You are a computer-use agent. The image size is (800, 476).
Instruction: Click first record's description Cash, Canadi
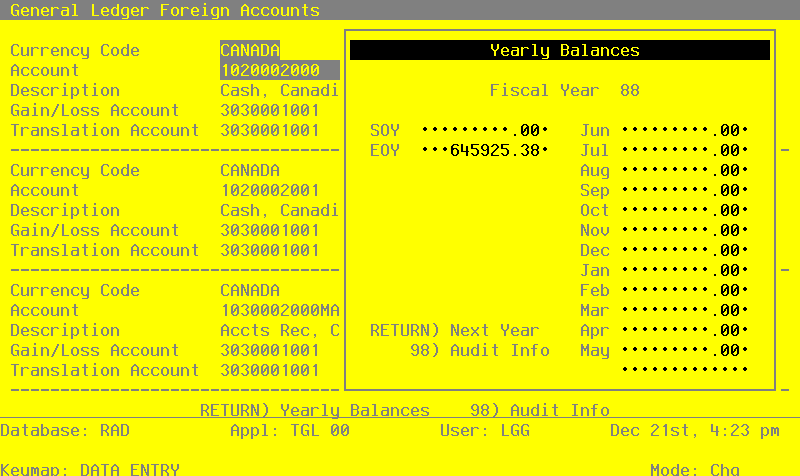[280, 90]
